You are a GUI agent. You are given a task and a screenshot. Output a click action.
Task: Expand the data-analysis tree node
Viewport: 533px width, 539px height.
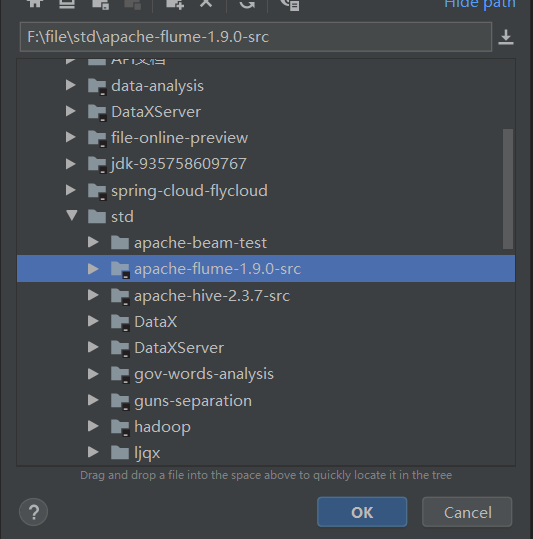pyautogui.click(x=70, y=85)
